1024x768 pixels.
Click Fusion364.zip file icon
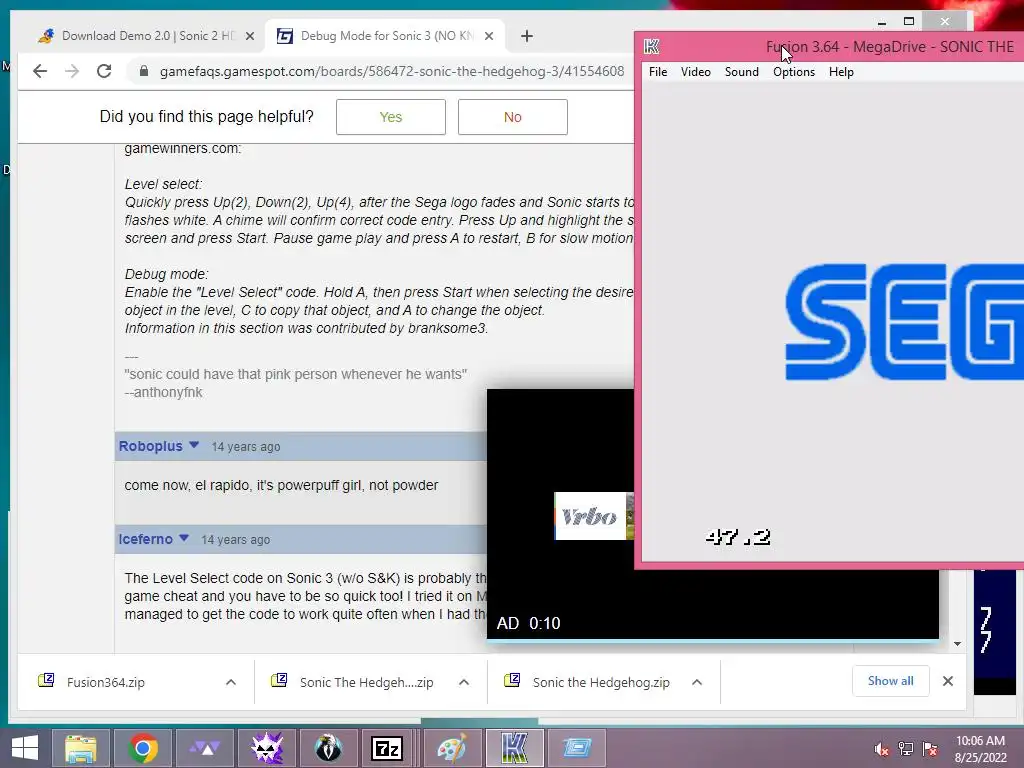click(46, 680)
